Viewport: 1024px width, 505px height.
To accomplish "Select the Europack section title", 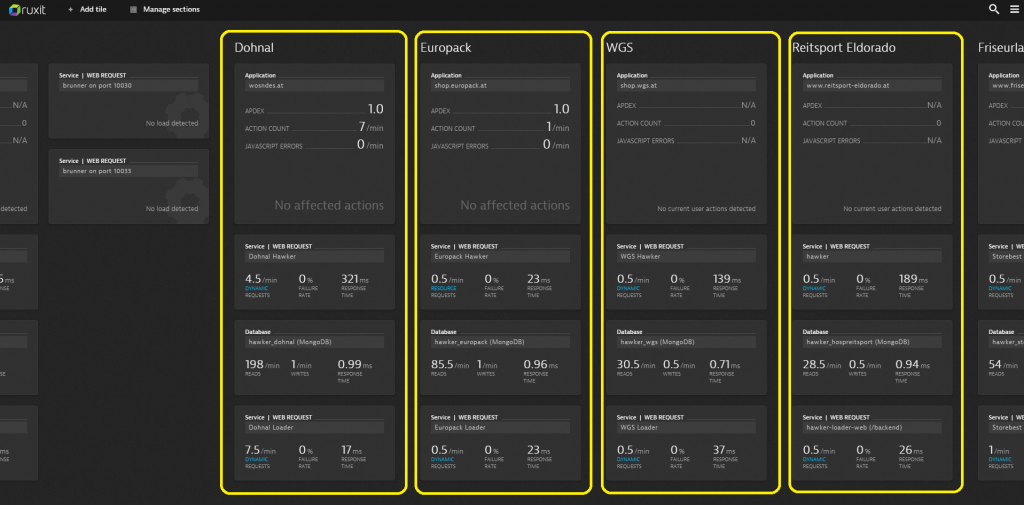I will coord(446,48).
